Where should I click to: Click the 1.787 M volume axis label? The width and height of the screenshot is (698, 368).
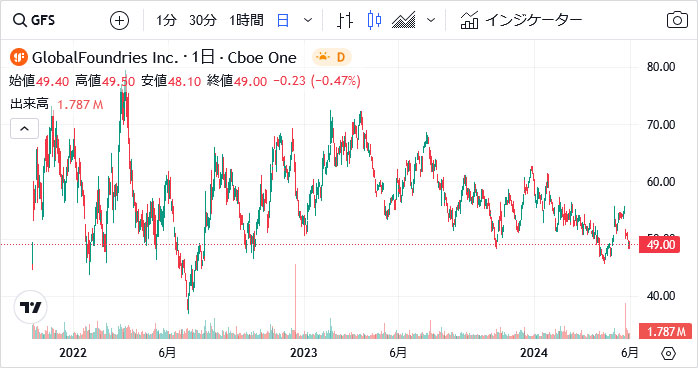point(665,332)
